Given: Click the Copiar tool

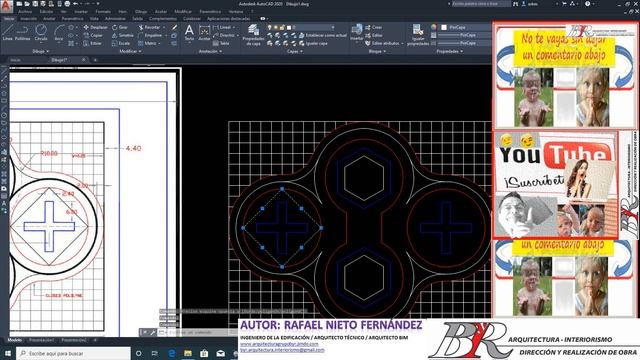Looking at the screenshot, I should [x=93, y=36].
